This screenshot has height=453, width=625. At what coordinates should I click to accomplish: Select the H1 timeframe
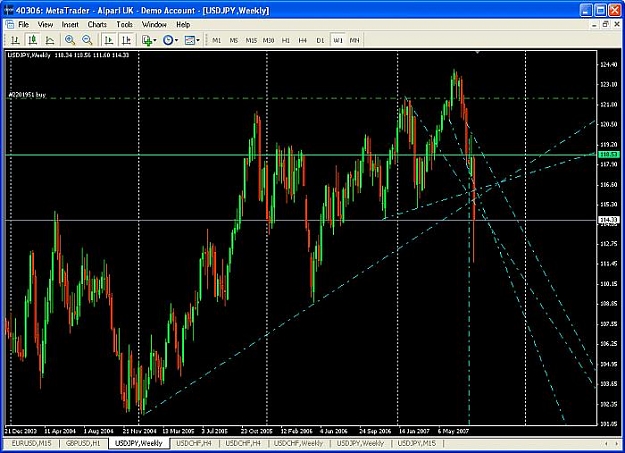[286, 40]
